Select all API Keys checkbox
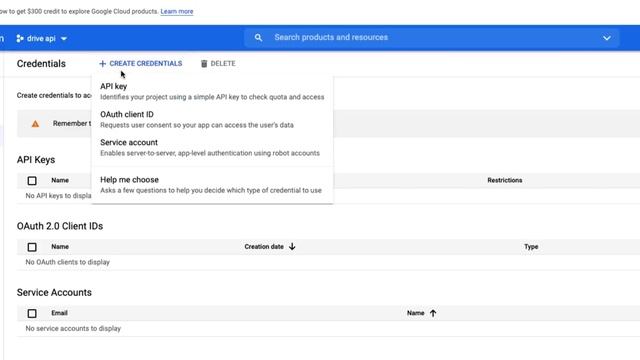This screenshot has height=360, width=640. point(32,180)
